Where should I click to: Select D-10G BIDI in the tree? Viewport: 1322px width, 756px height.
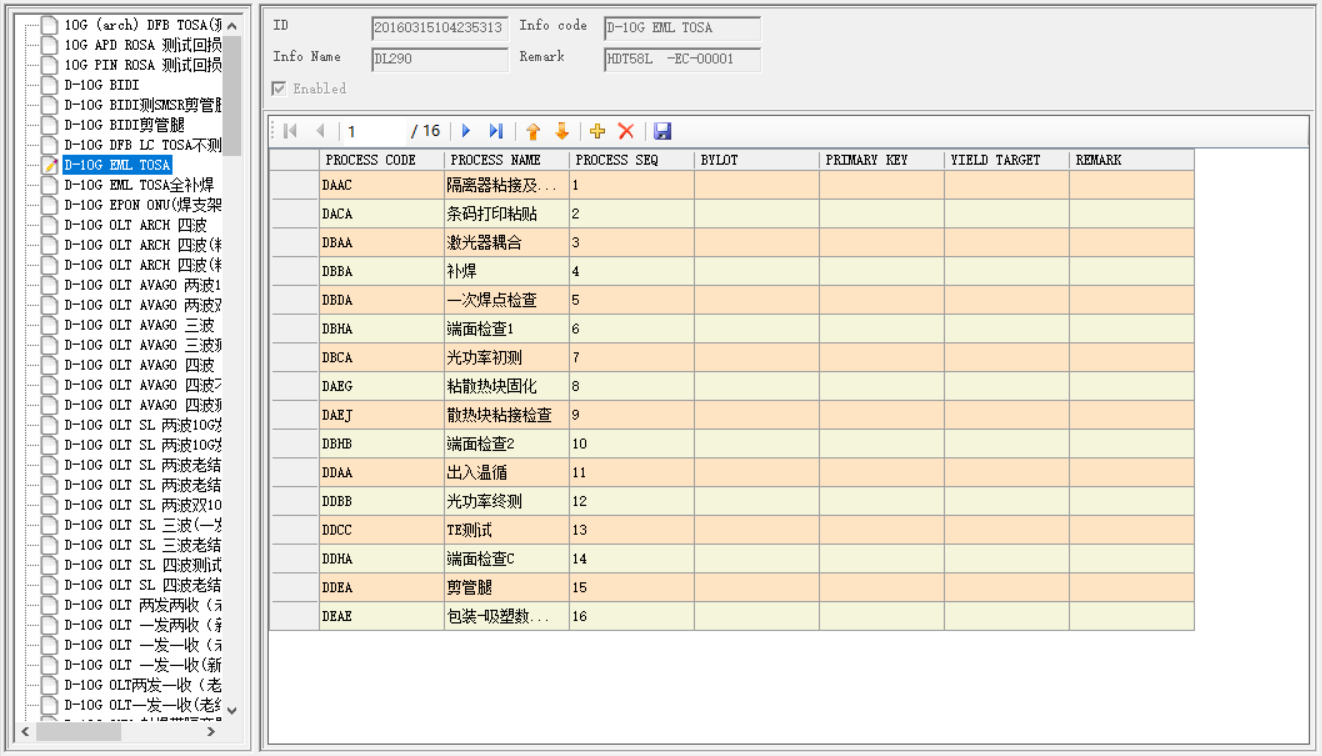(x=101, y=85)
